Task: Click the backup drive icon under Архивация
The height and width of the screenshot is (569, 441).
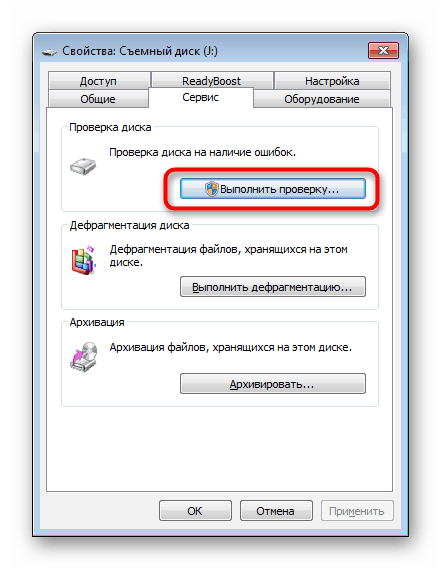Action: (x=84, y=356)
